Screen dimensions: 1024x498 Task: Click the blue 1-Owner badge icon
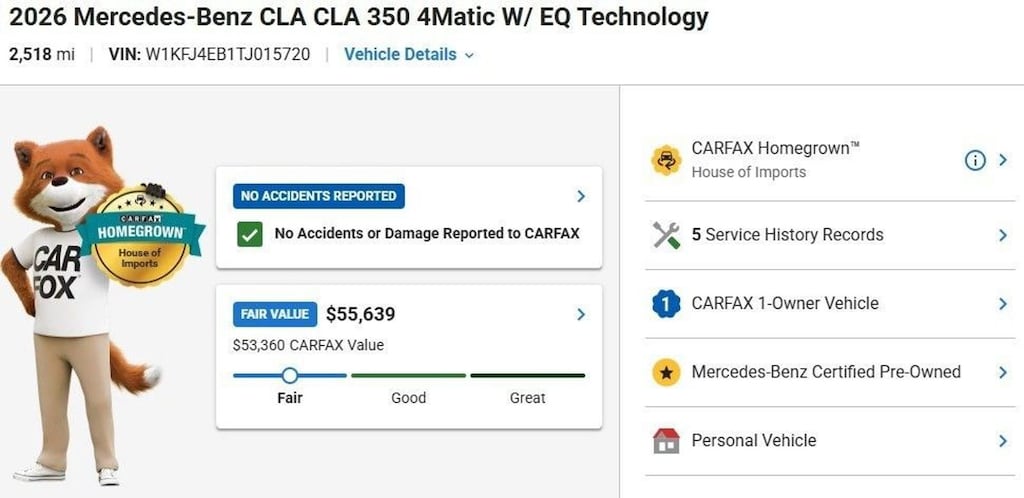tap(666, 303)
